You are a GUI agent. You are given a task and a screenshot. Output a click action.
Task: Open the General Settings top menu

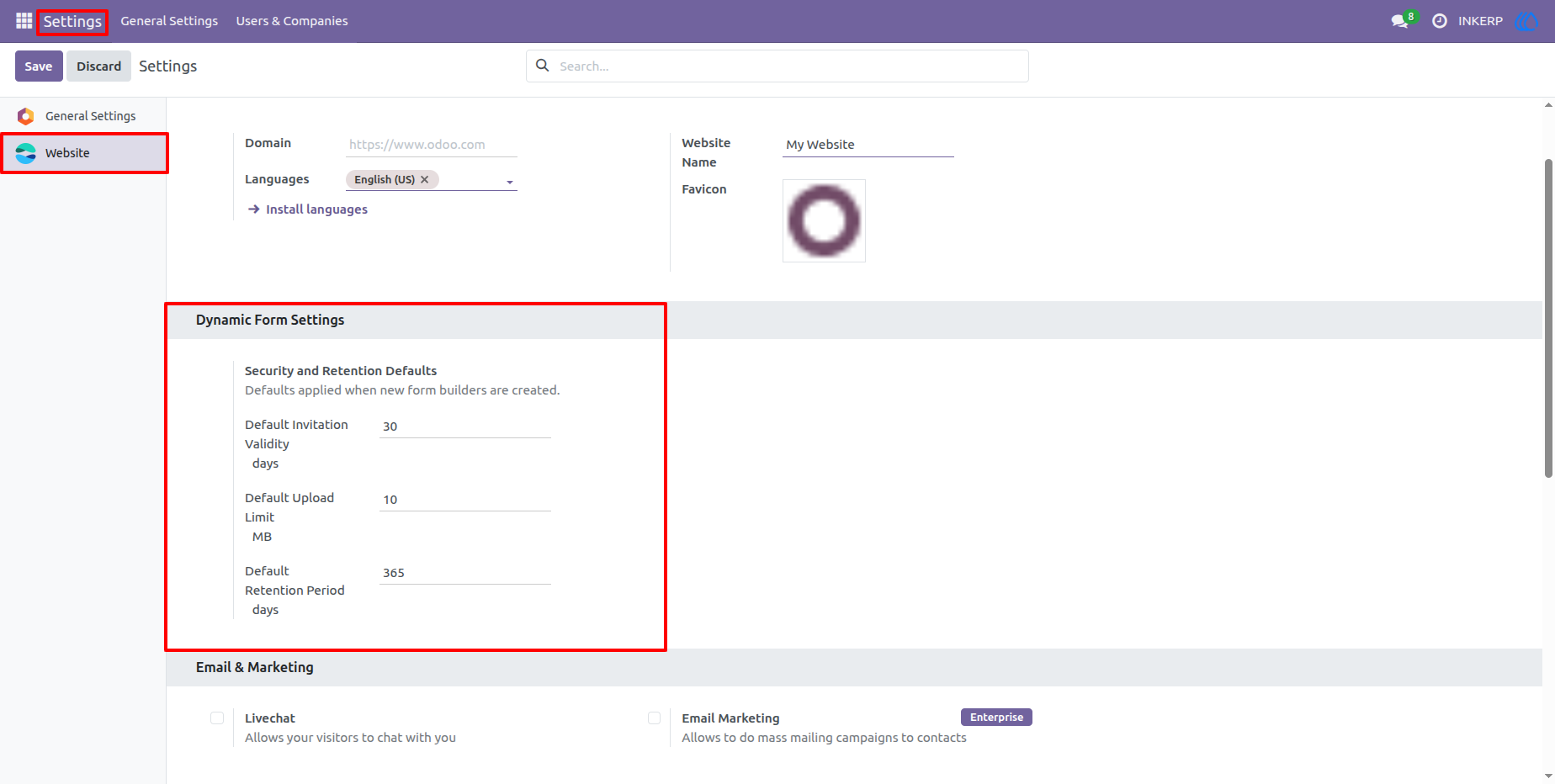pos(169,21)
